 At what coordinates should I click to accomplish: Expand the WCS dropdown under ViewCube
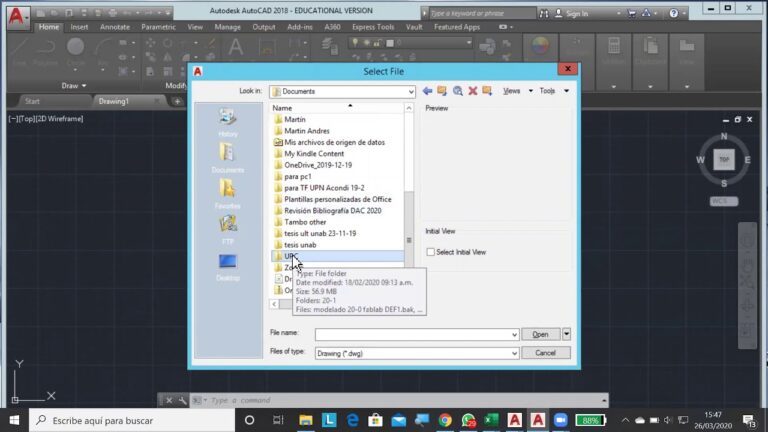[724, 201]
